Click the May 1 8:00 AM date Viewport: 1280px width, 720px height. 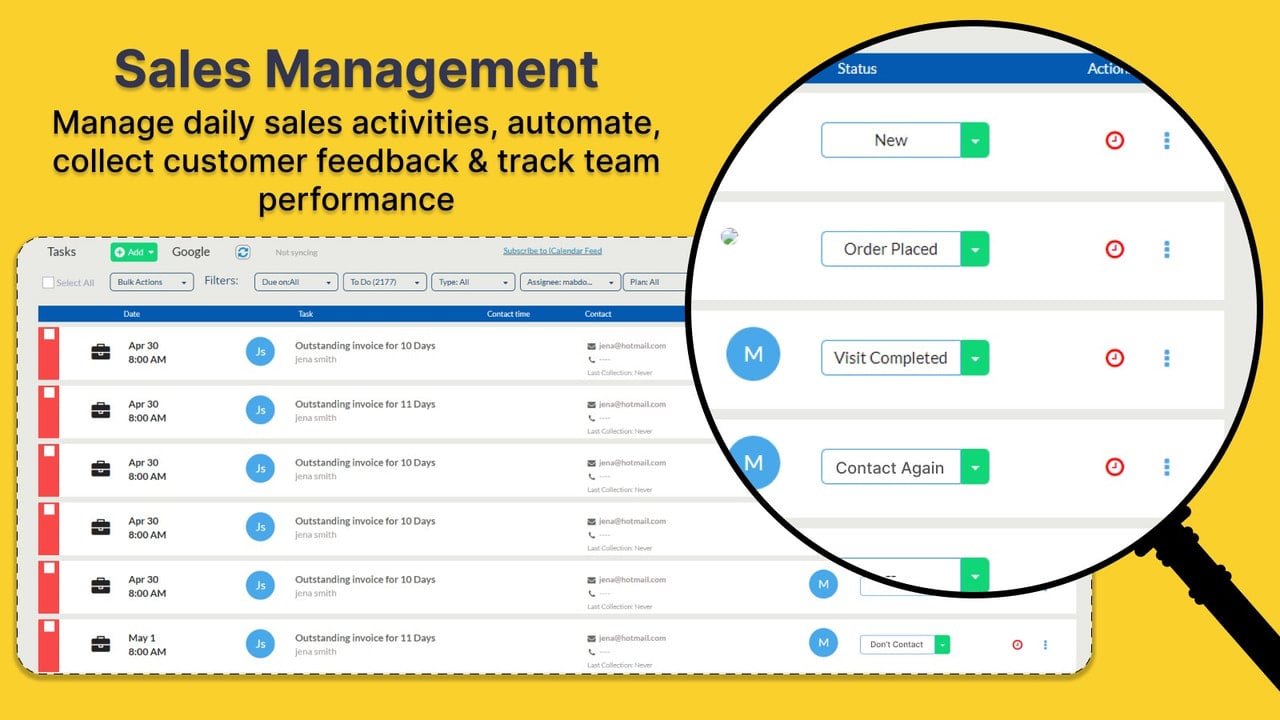147,645
